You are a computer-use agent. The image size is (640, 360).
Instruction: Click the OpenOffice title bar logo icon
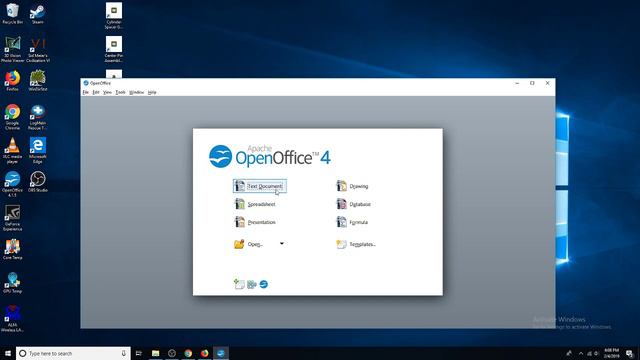pyautogui.click(x=86, y=83)
